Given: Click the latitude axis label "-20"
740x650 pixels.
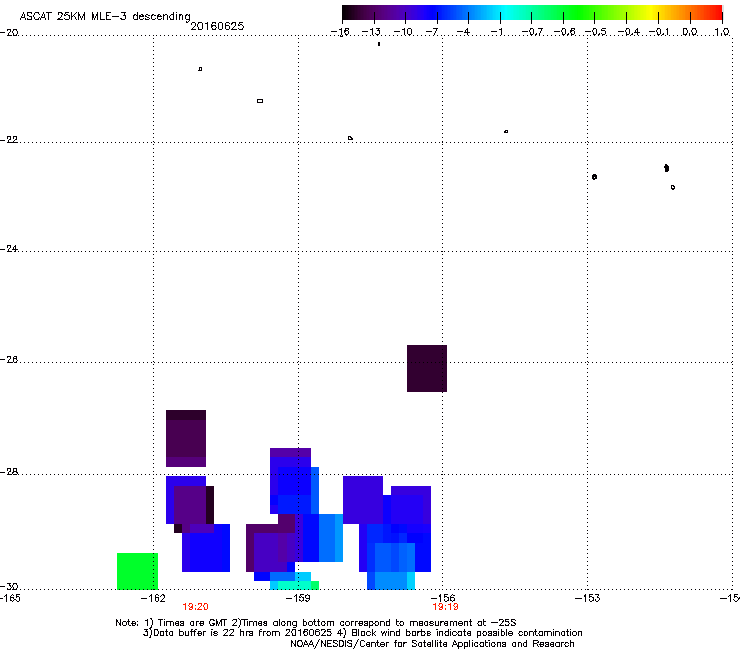Looking at the screenshot, I should coord(9,33).
